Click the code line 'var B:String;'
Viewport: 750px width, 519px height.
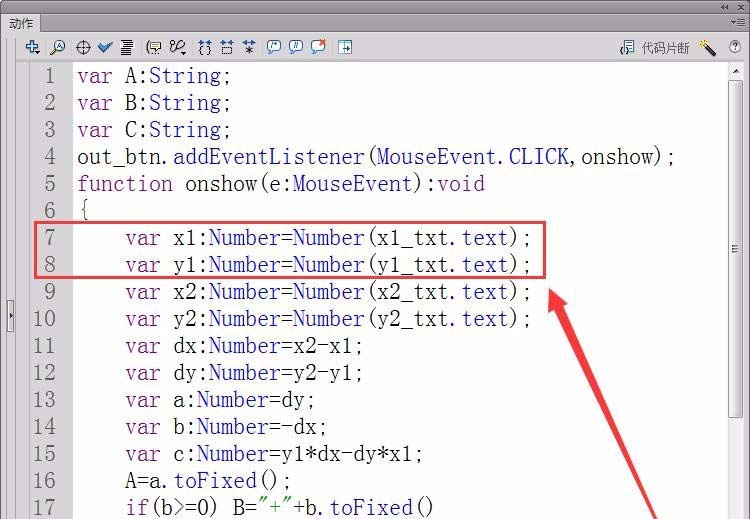(x=154, y=103)
